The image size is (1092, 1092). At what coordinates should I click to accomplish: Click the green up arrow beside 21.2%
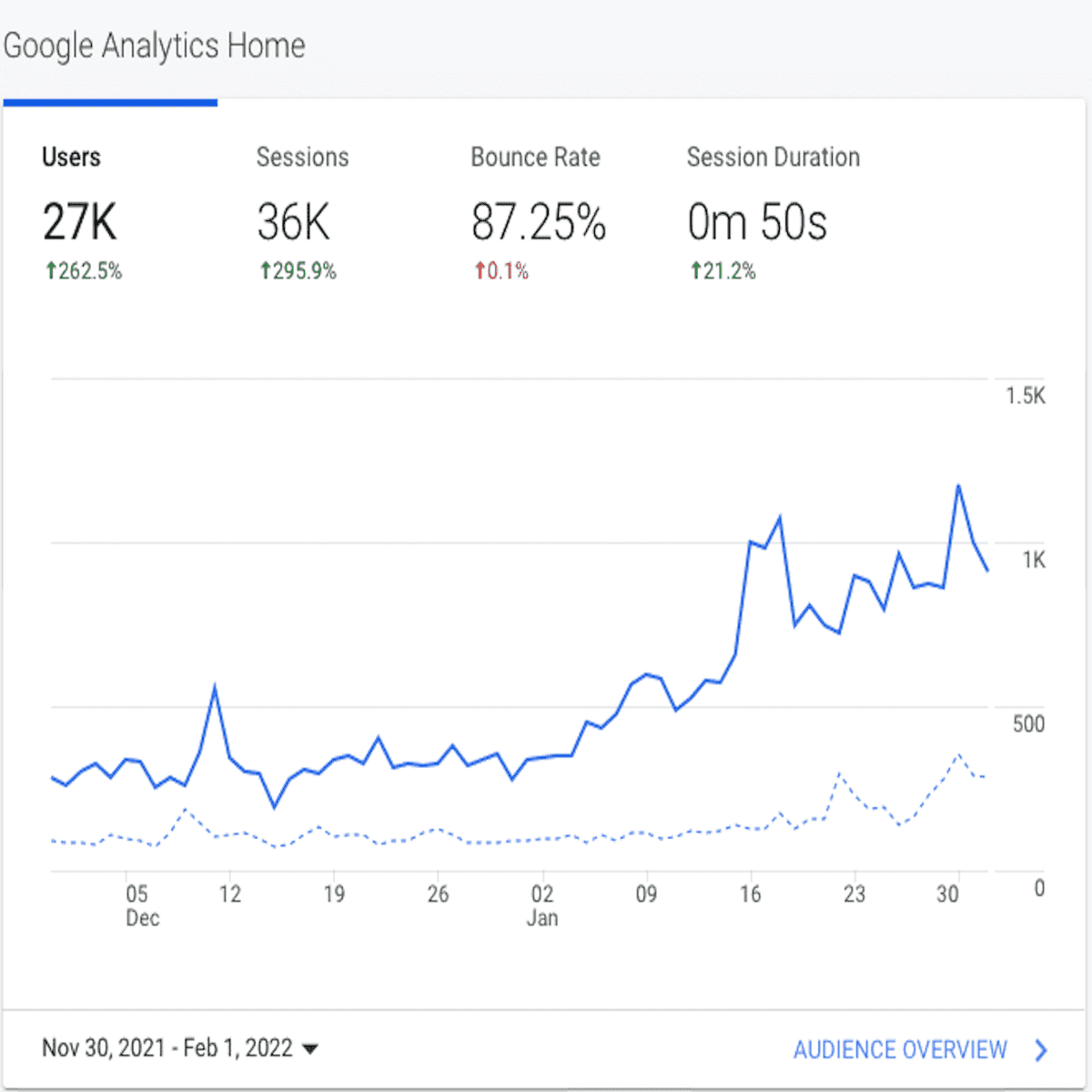coord(696,270)
